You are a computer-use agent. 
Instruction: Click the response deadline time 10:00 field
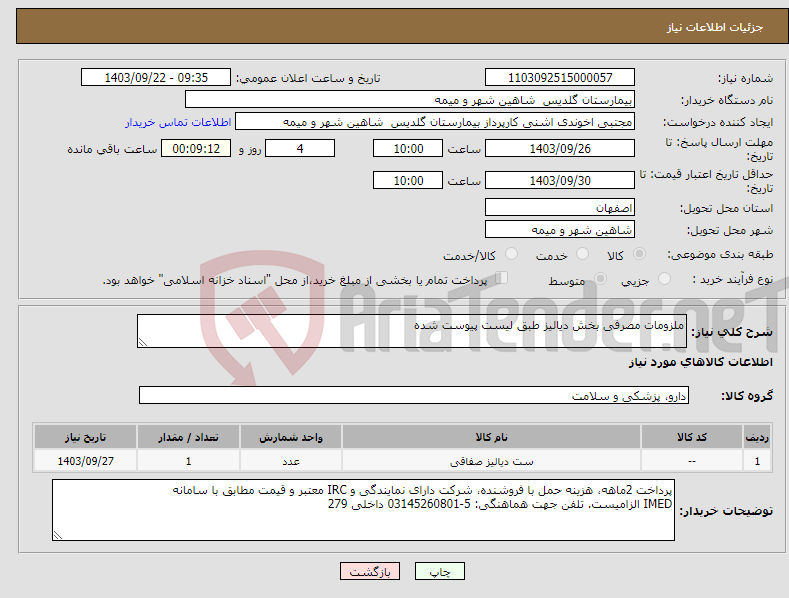[x=408, y=148]
